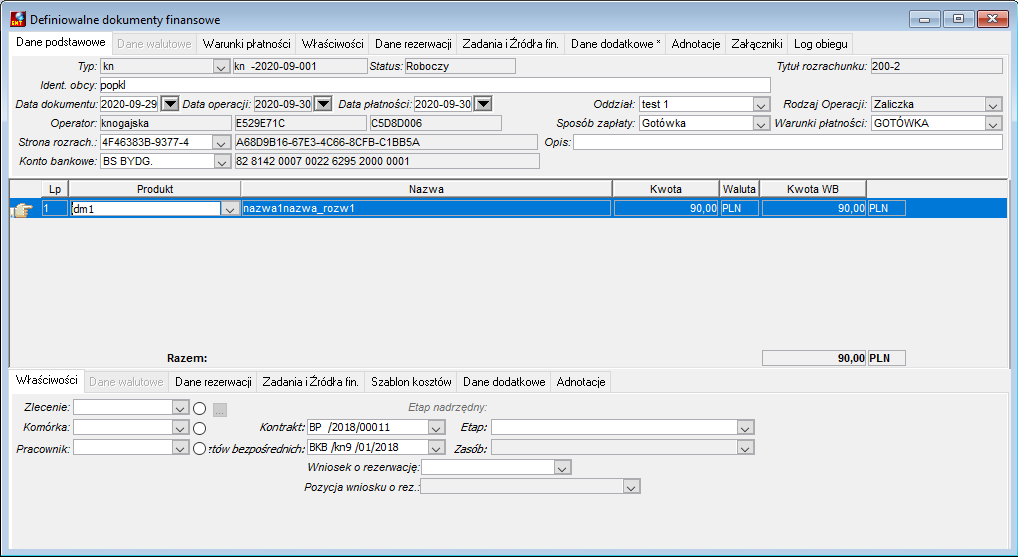Select the lower Właściwości tab
Image resolution: width=1018 pixels, height=558 pixels.
[47, 380]
